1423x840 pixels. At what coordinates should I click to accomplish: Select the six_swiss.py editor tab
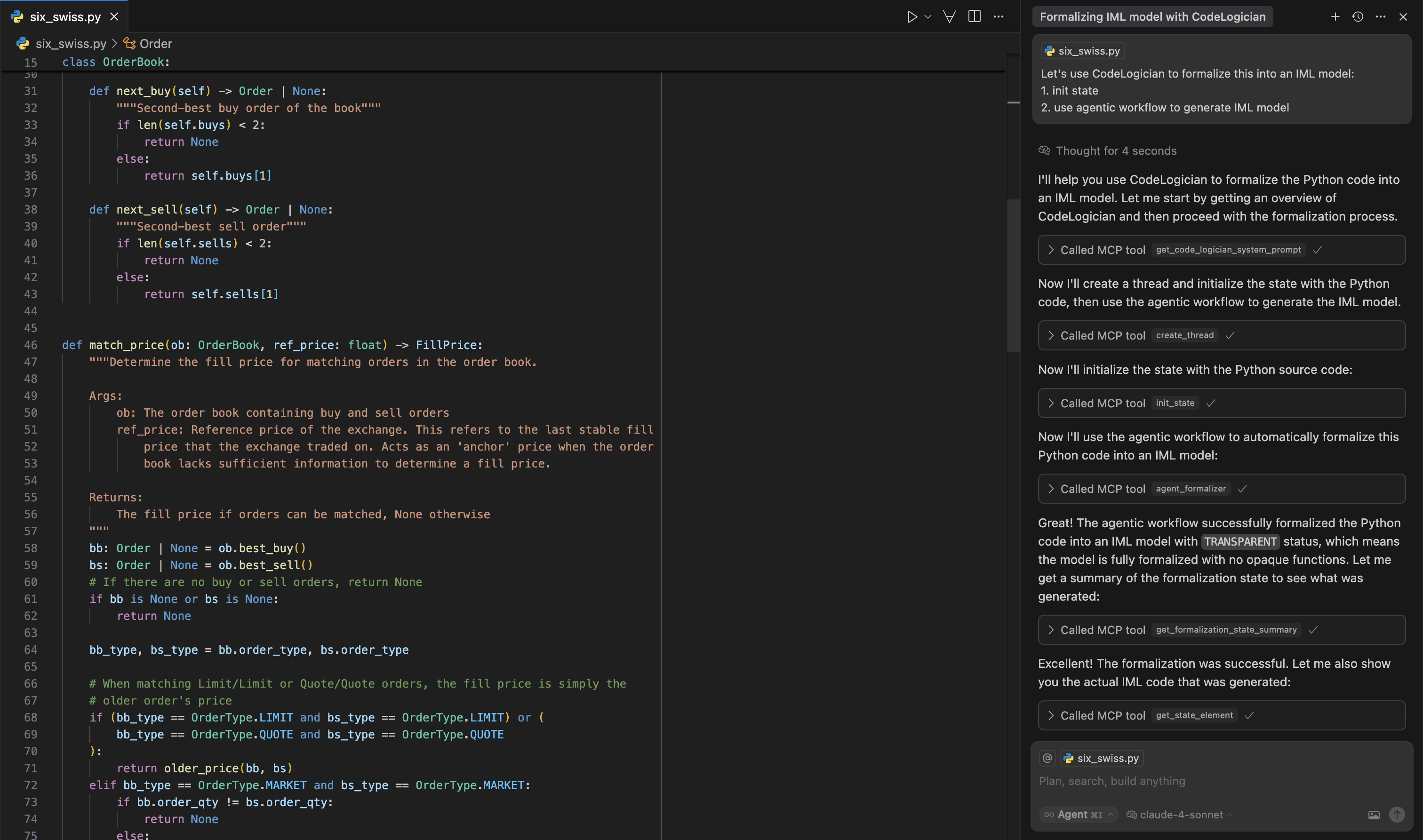coord(65,17)
